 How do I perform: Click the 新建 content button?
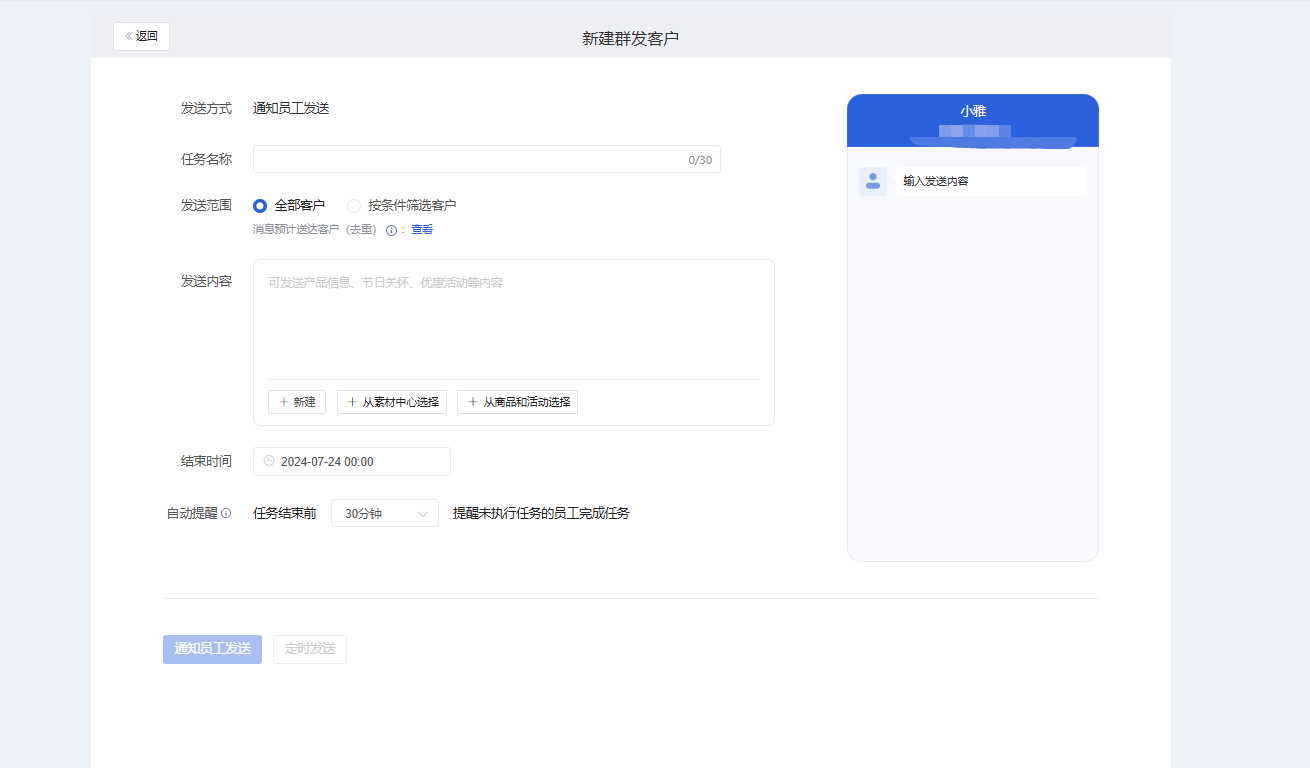coord(297,402)
